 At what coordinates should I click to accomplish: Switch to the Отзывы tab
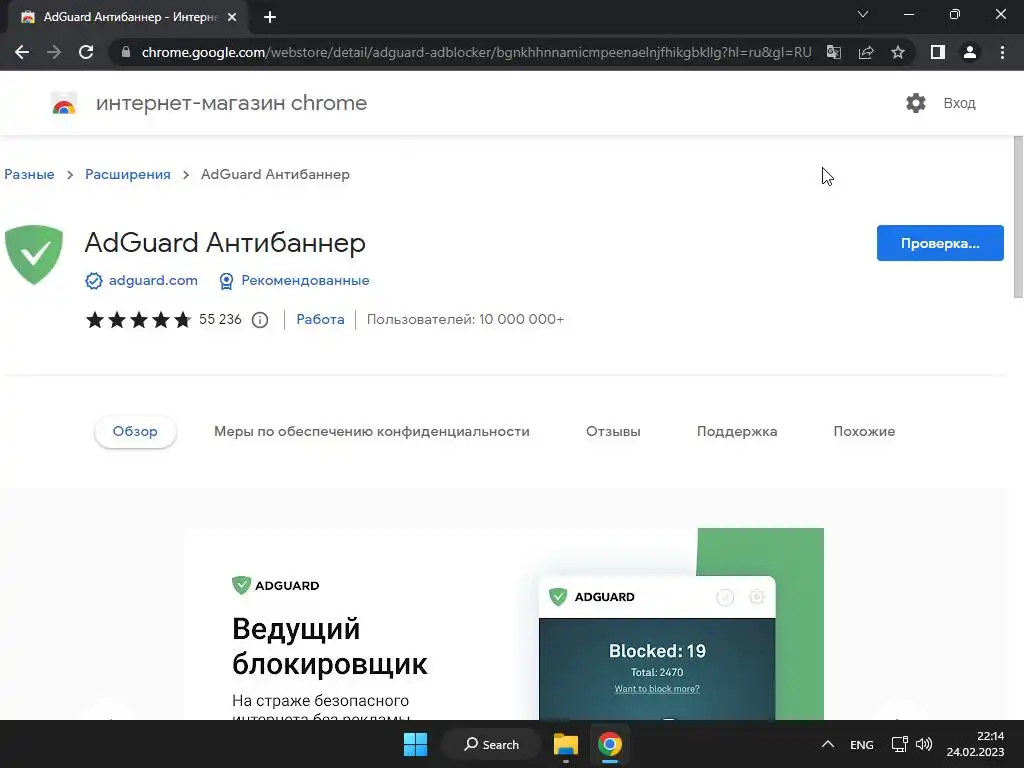point(613,432)
